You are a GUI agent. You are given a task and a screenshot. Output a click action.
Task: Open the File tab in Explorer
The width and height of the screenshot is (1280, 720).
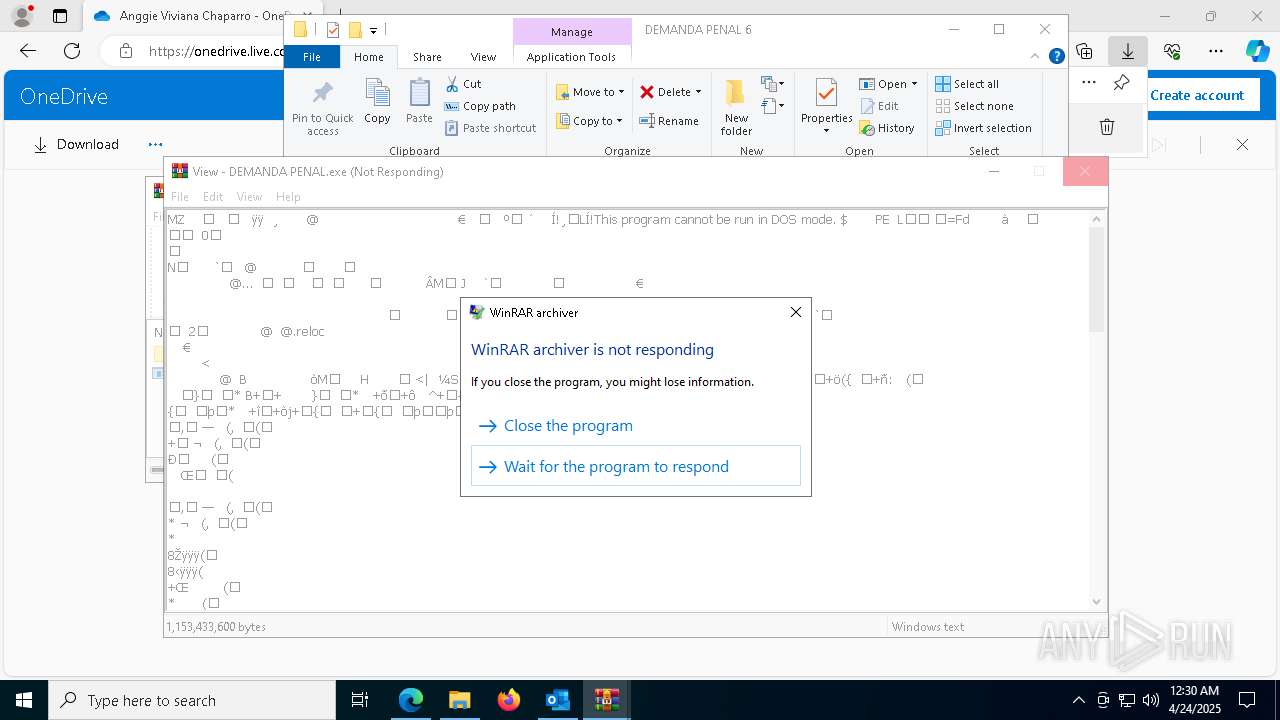coord(312,57)
